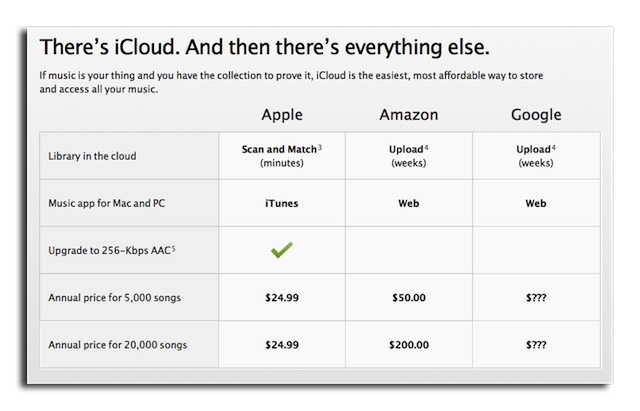640x411 pixels.
Task: Click Amazon's $200.00 price cell
Action: pos(408,345)
